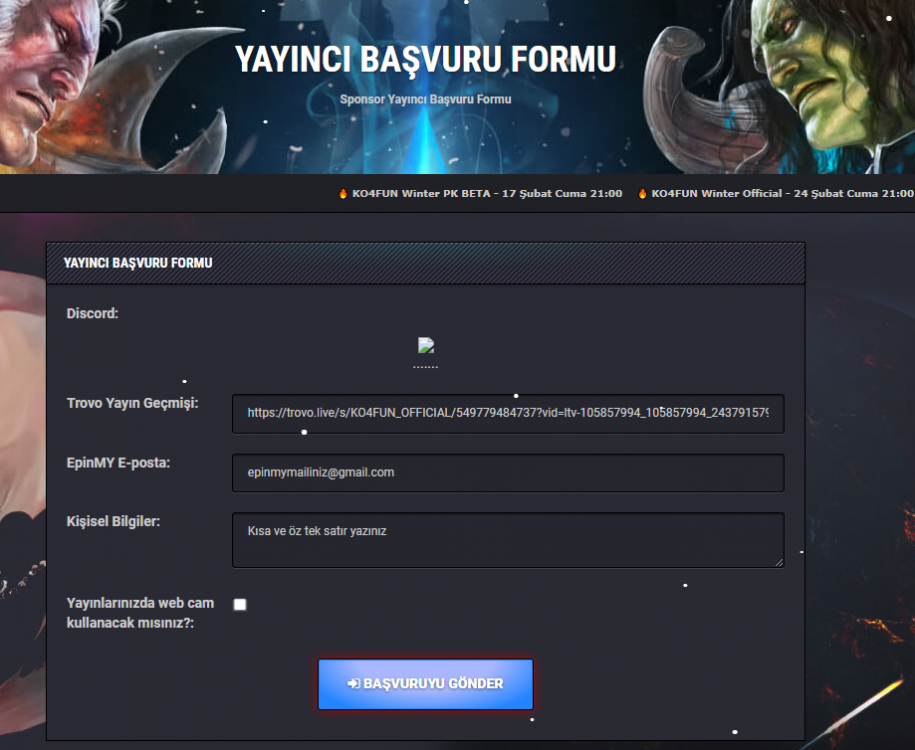The image size is (915, 750).
Task: Click the resize handle of Kişisel Bilgiler textarea
Action: point(779,563)
